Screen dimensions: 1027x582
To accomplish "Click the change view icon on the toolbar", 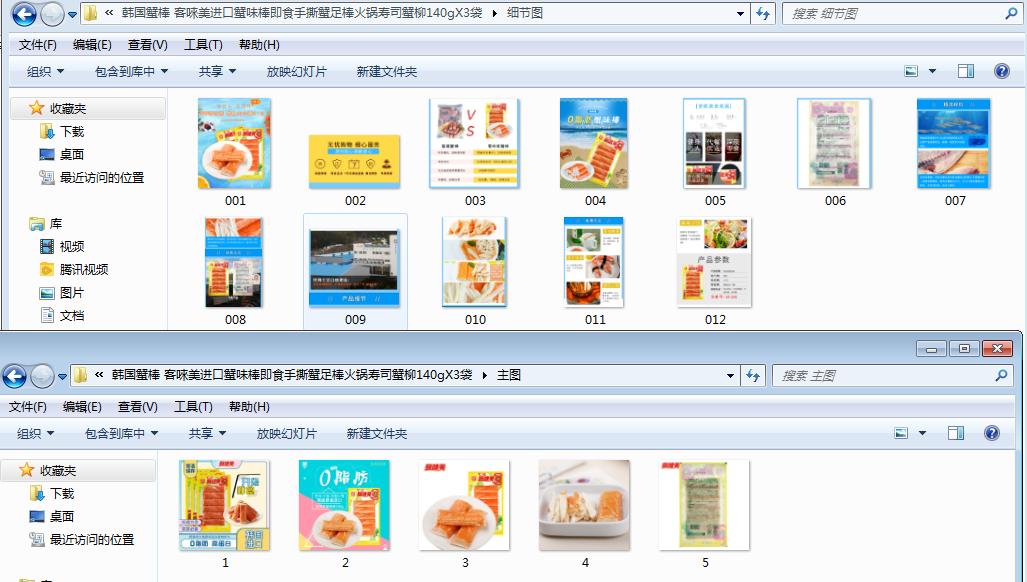I will pyautogui.click(x=912, y=70).
